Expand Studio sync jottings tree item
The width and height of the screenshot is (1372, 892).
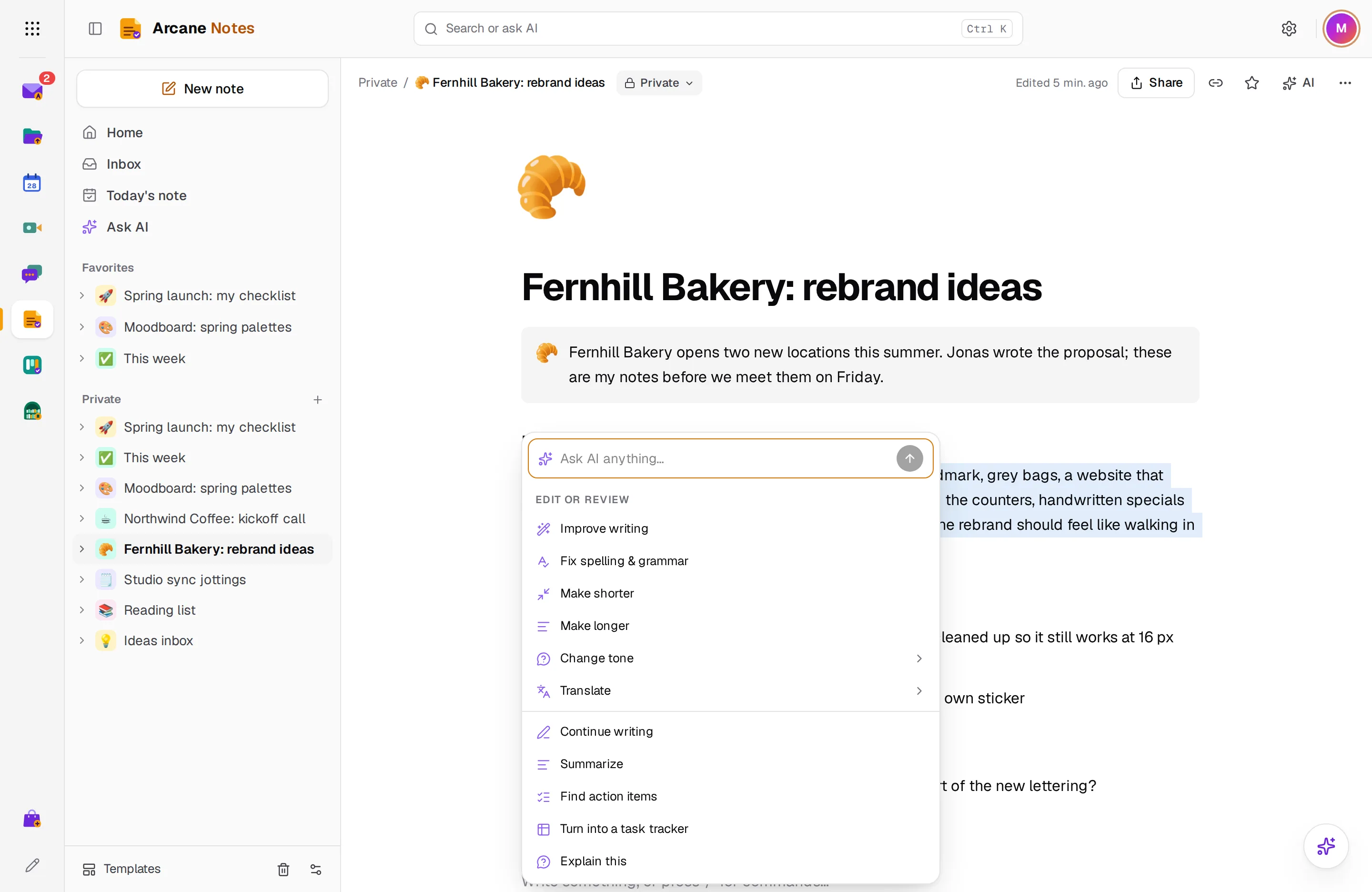pos(82,579)
